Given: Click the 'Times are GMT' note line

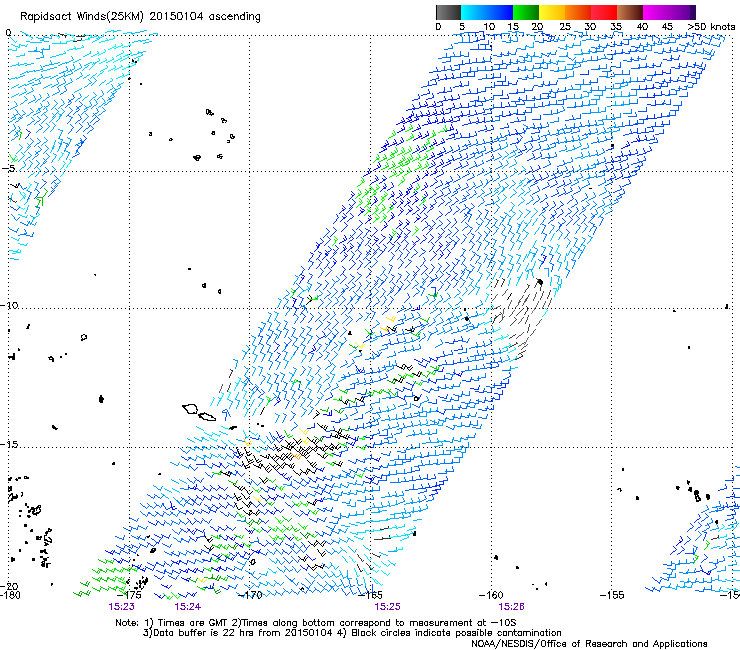Looking at the screenshot, I should 316,623.
